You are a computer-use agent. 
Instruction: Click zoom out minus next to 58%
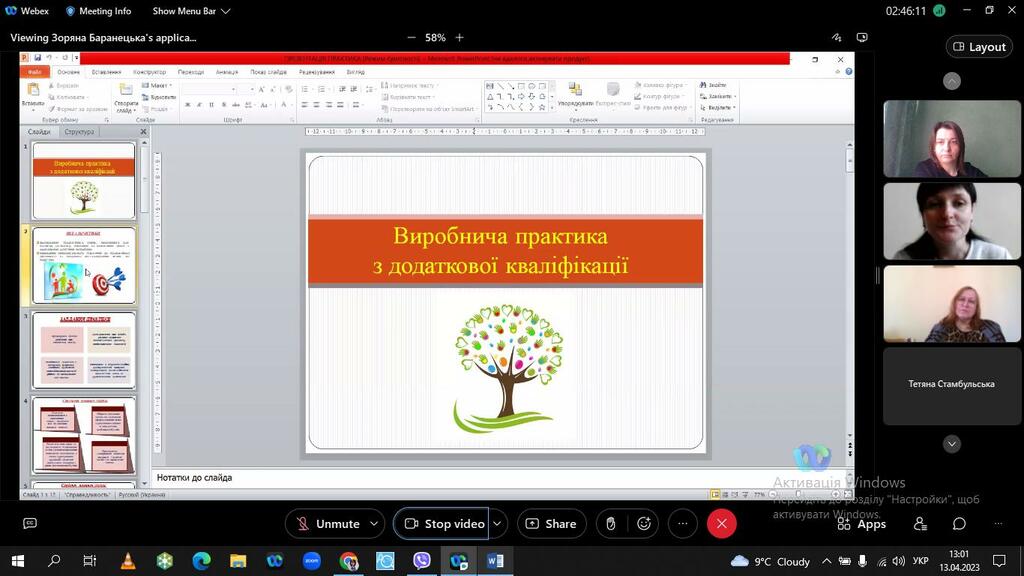(411, 38)
